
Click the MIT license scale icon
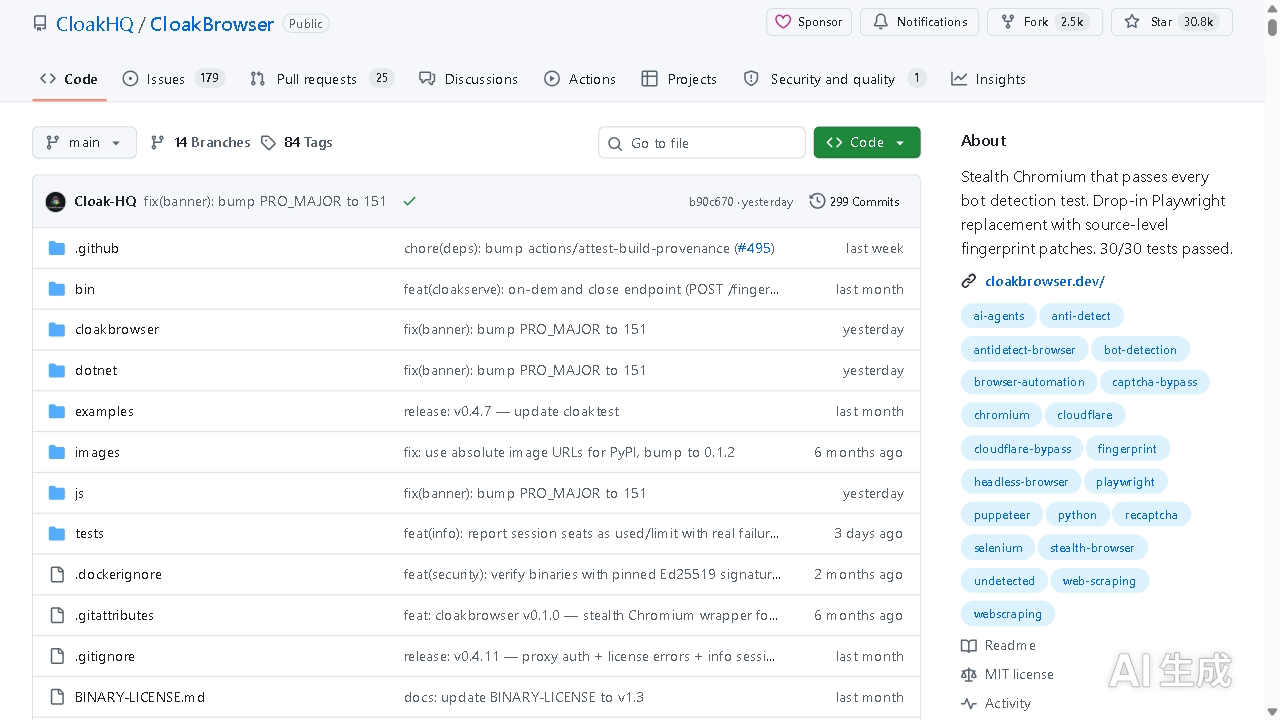[968, 674]
